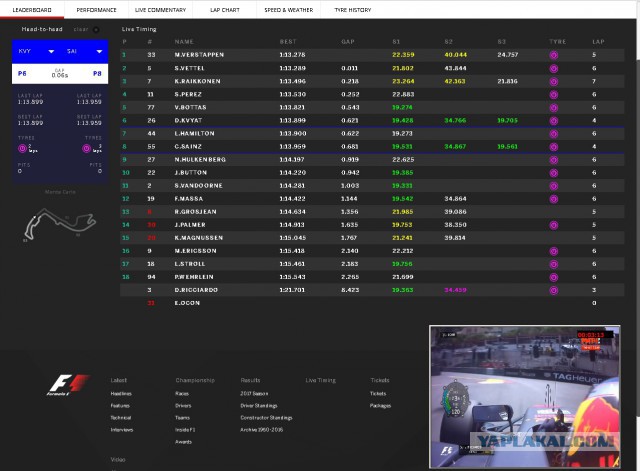
Task: Click the tyre icon in S.Perez's row
Action: coord(553,94)
